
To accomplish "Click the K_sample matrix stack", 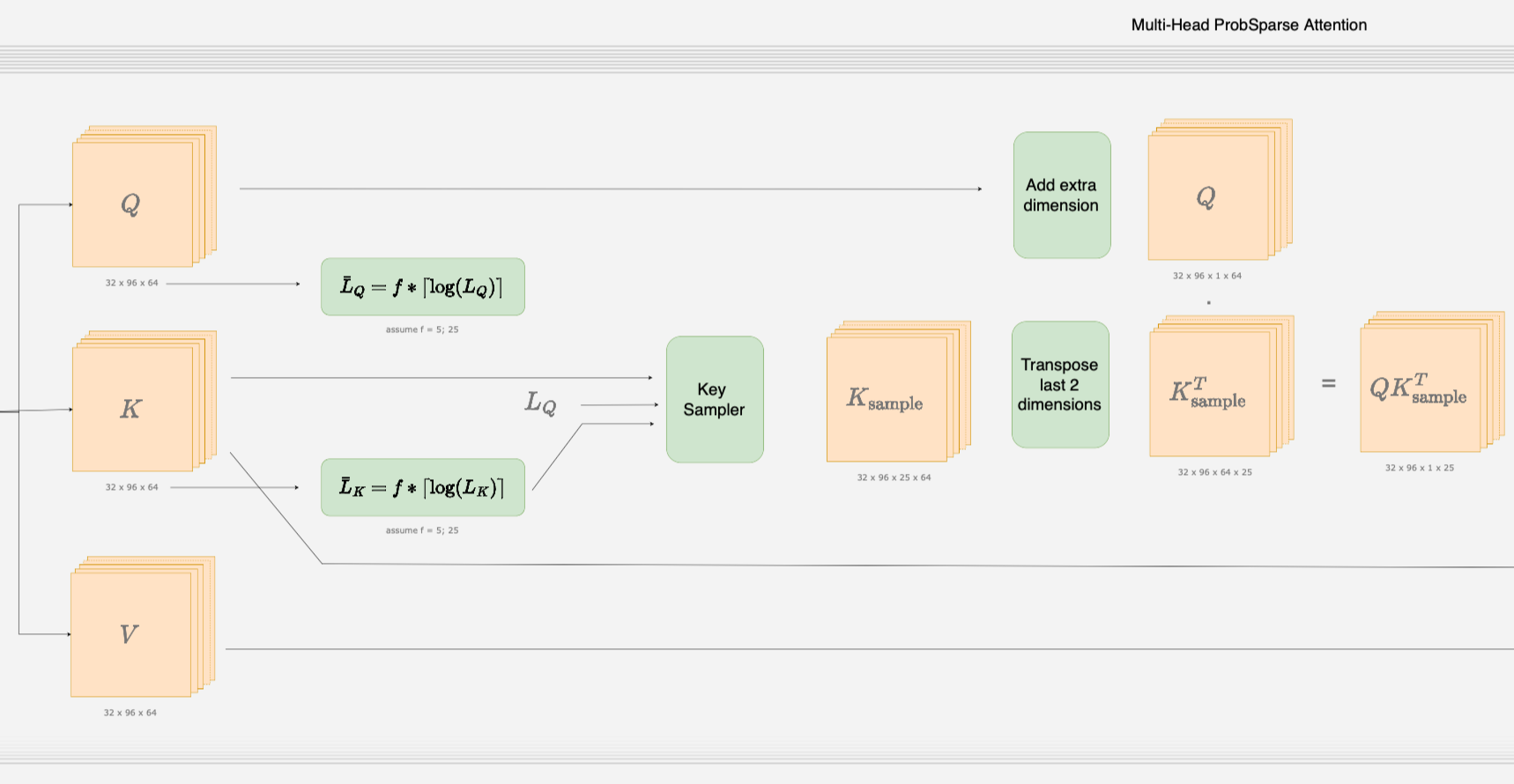I will (887, 399).
